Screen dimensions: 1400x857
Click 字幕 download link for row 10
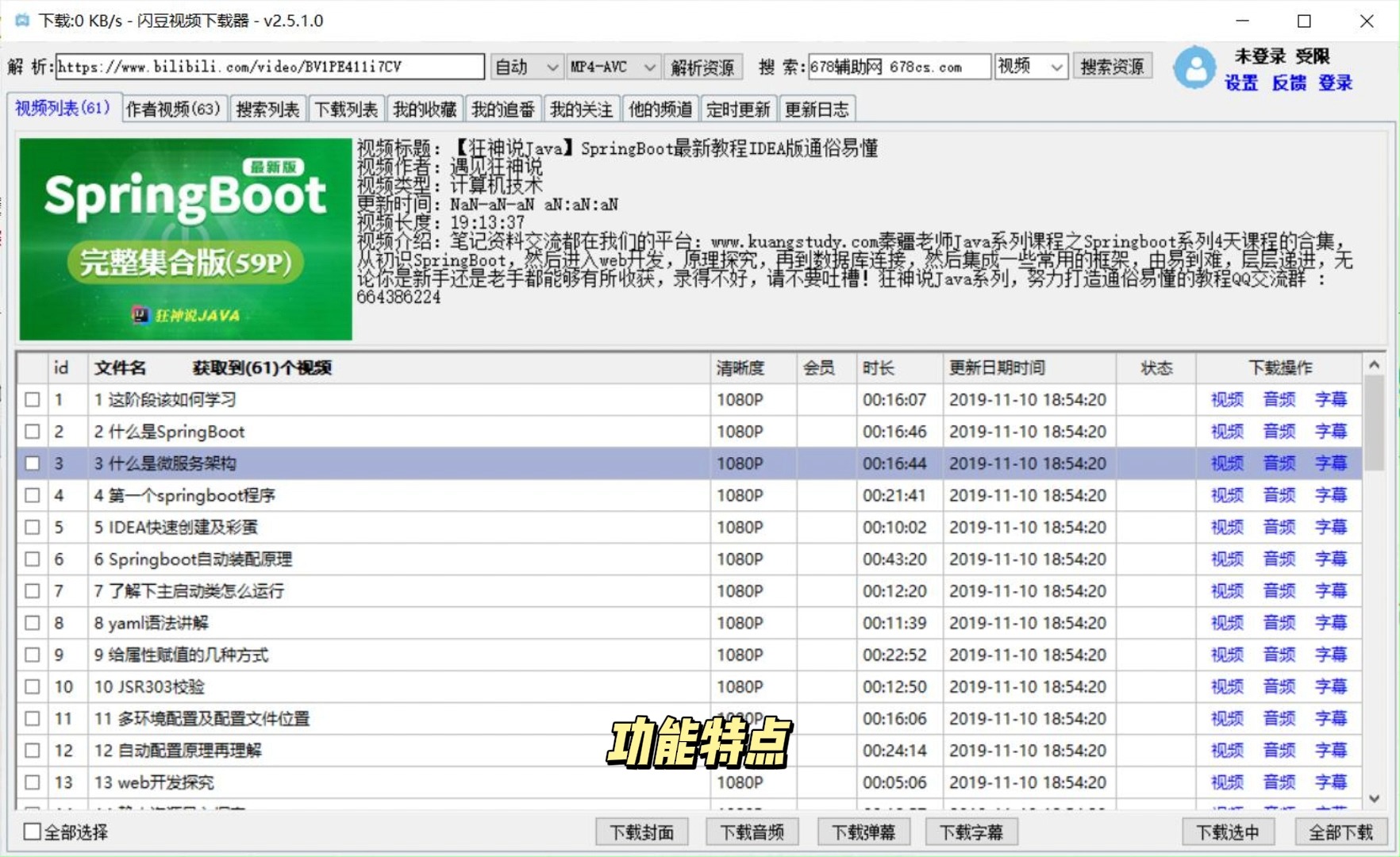1331,686
